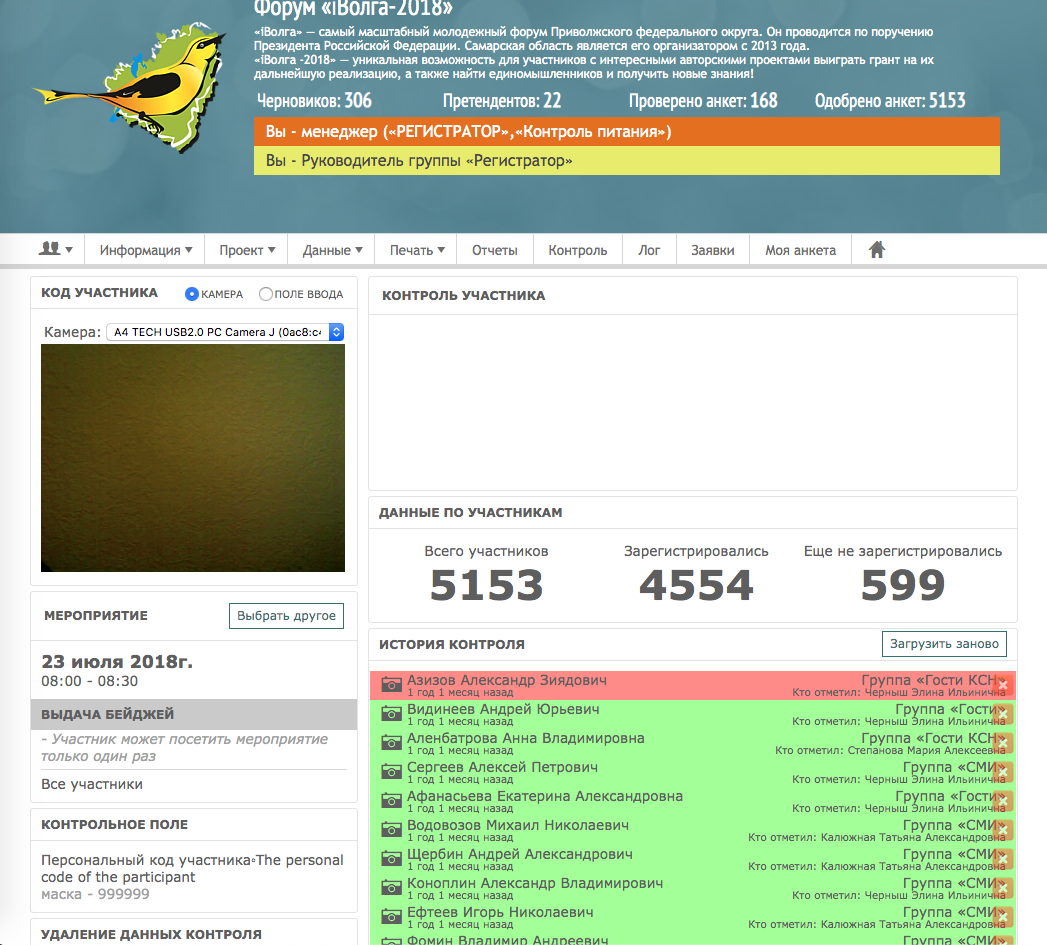Click the Выбрать другое button
The image size is (1047, 945).
pos(286,616)
